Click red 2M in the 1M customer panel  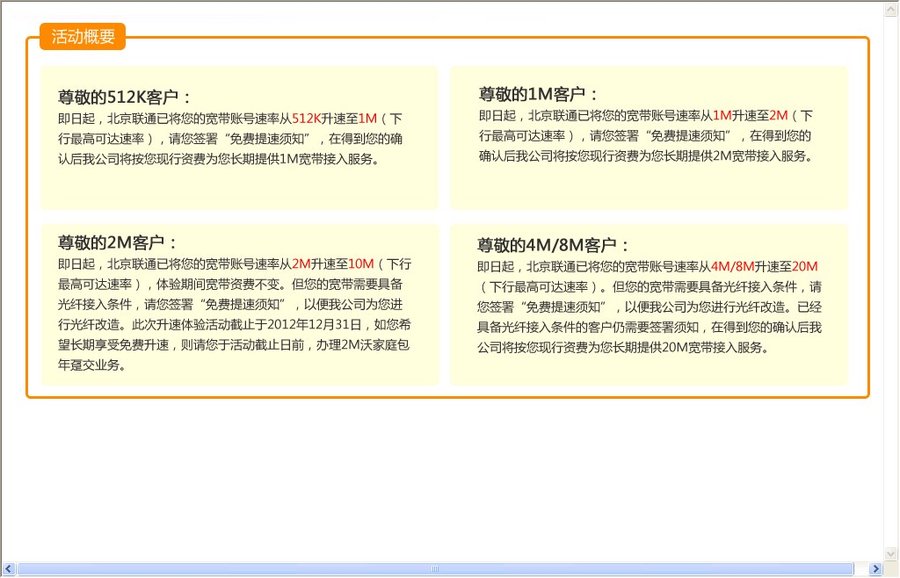coord(779,115)
